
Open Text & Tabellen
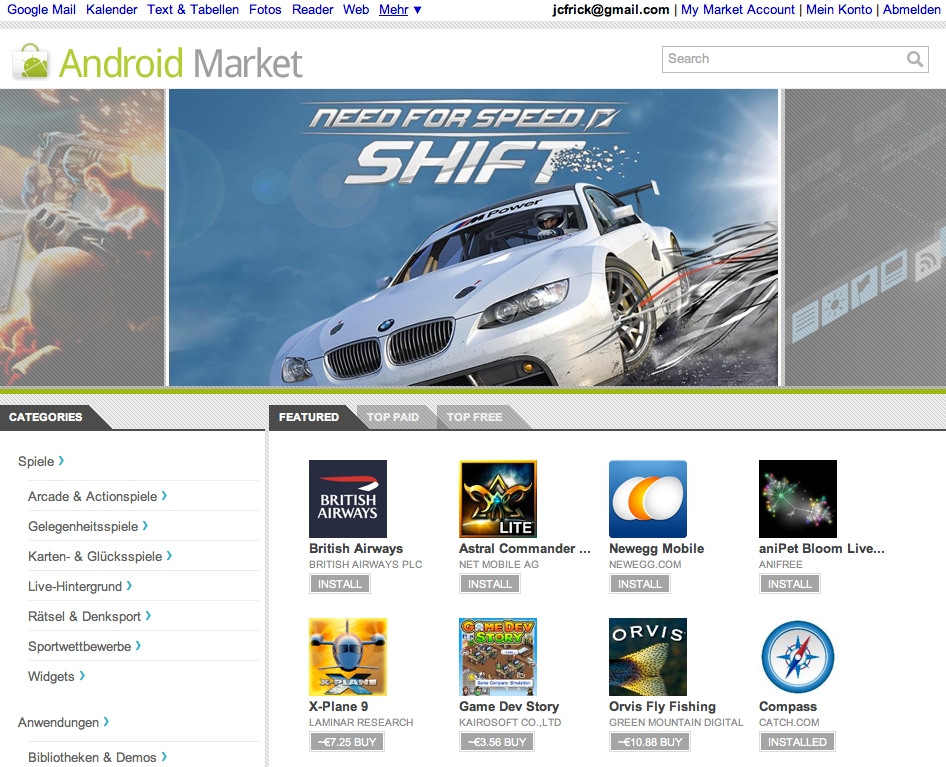pos(193,10)
